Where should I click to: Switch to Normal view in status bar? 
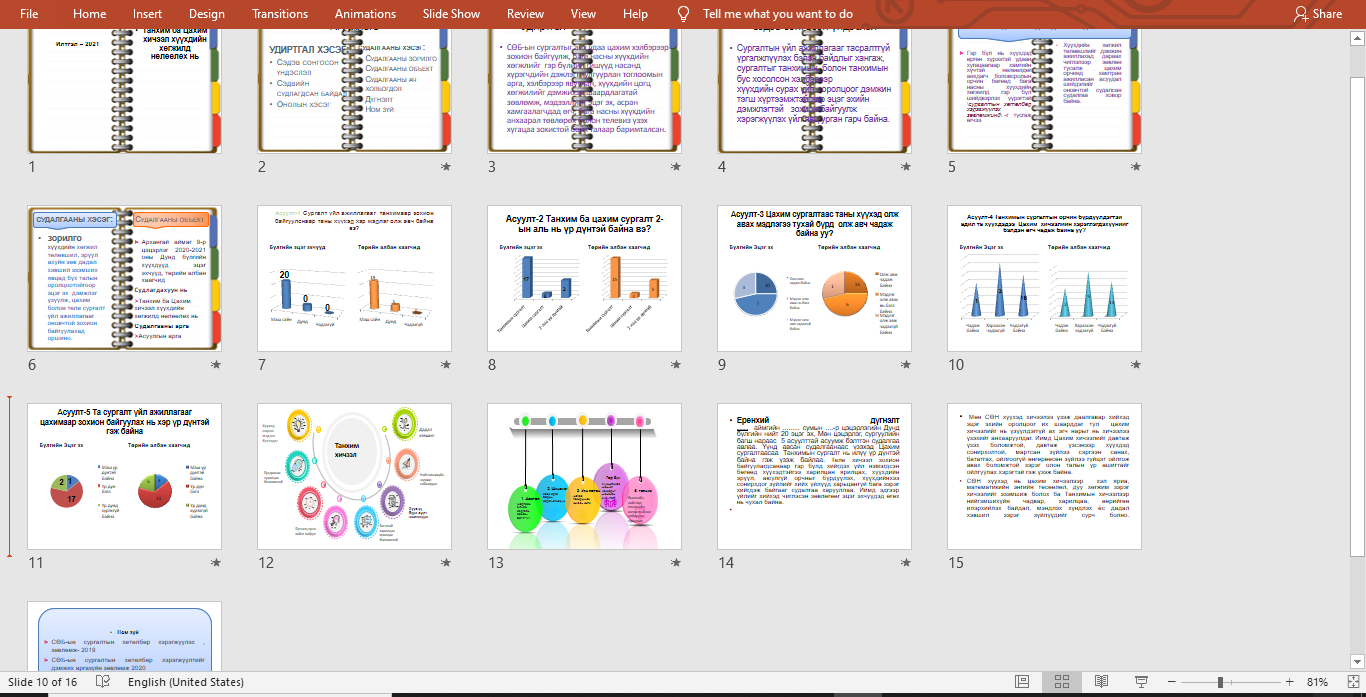point(1022,682)
